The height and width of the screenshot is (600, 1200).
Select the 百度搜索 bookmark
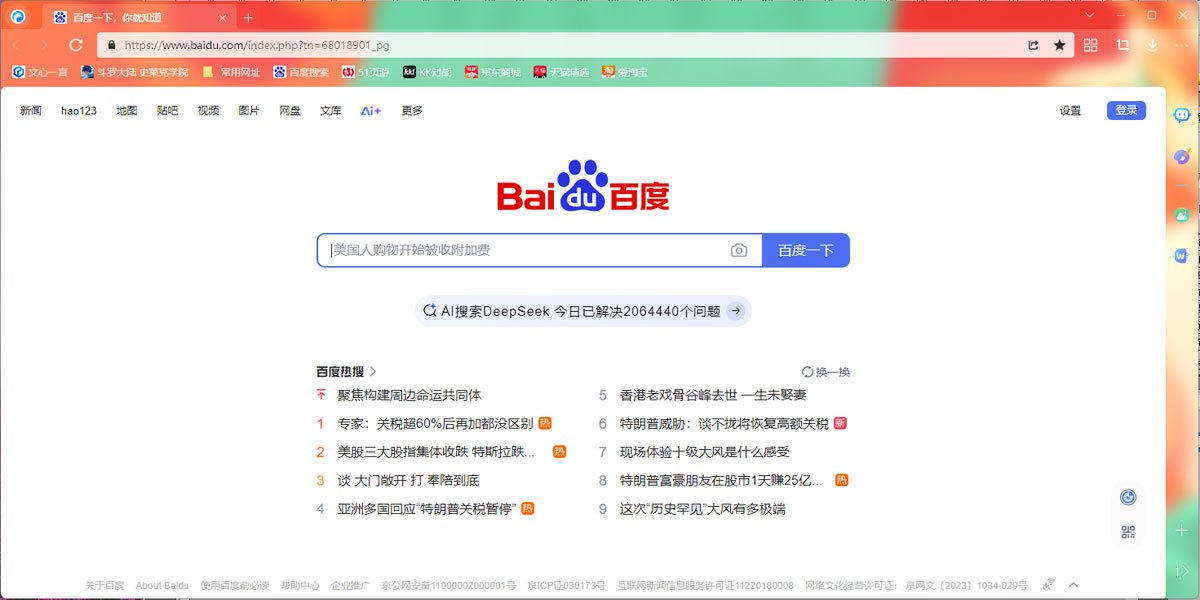click(x=300, y=71)
